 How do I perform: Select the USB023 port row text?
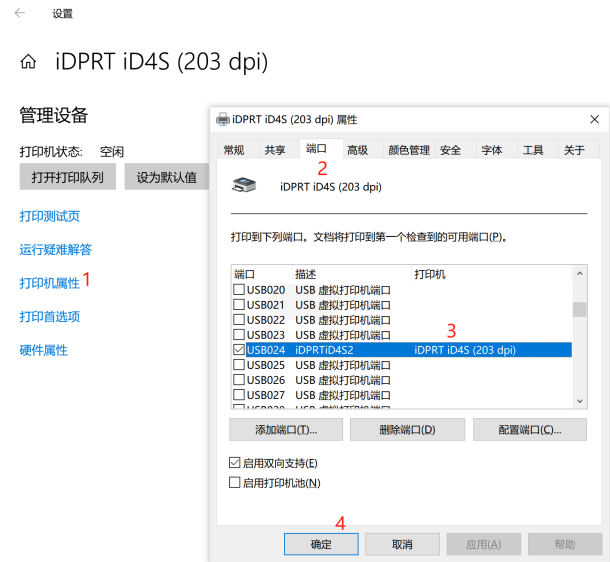266,334
